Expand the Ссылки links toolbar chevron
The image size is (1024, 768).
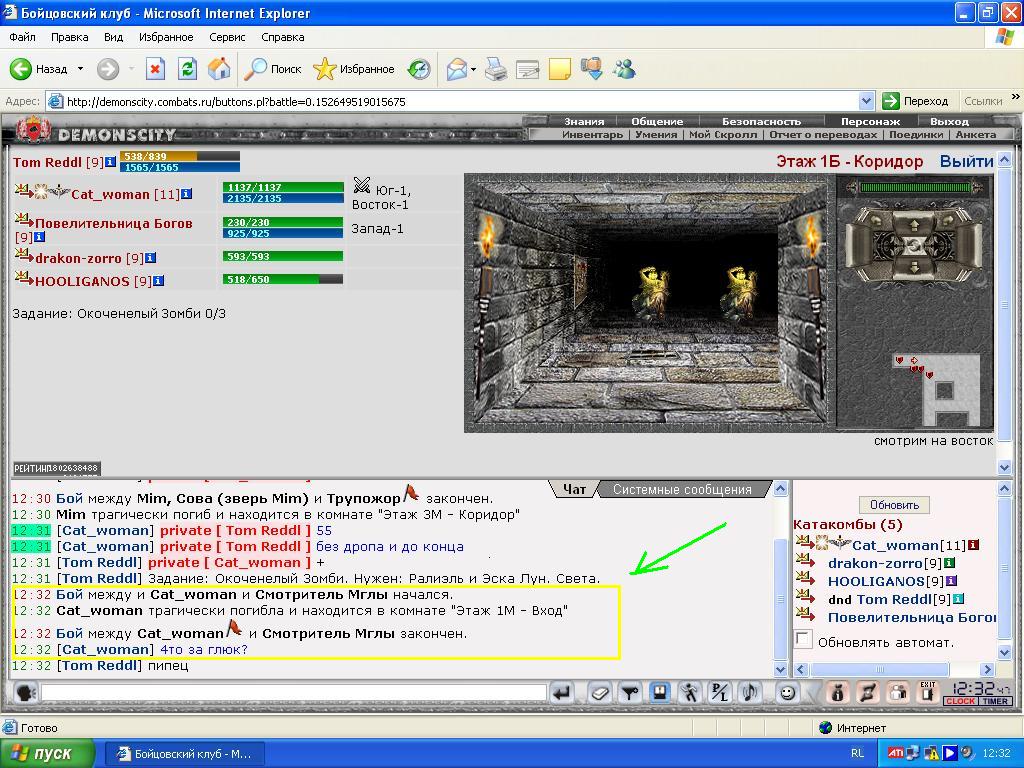1016,97
